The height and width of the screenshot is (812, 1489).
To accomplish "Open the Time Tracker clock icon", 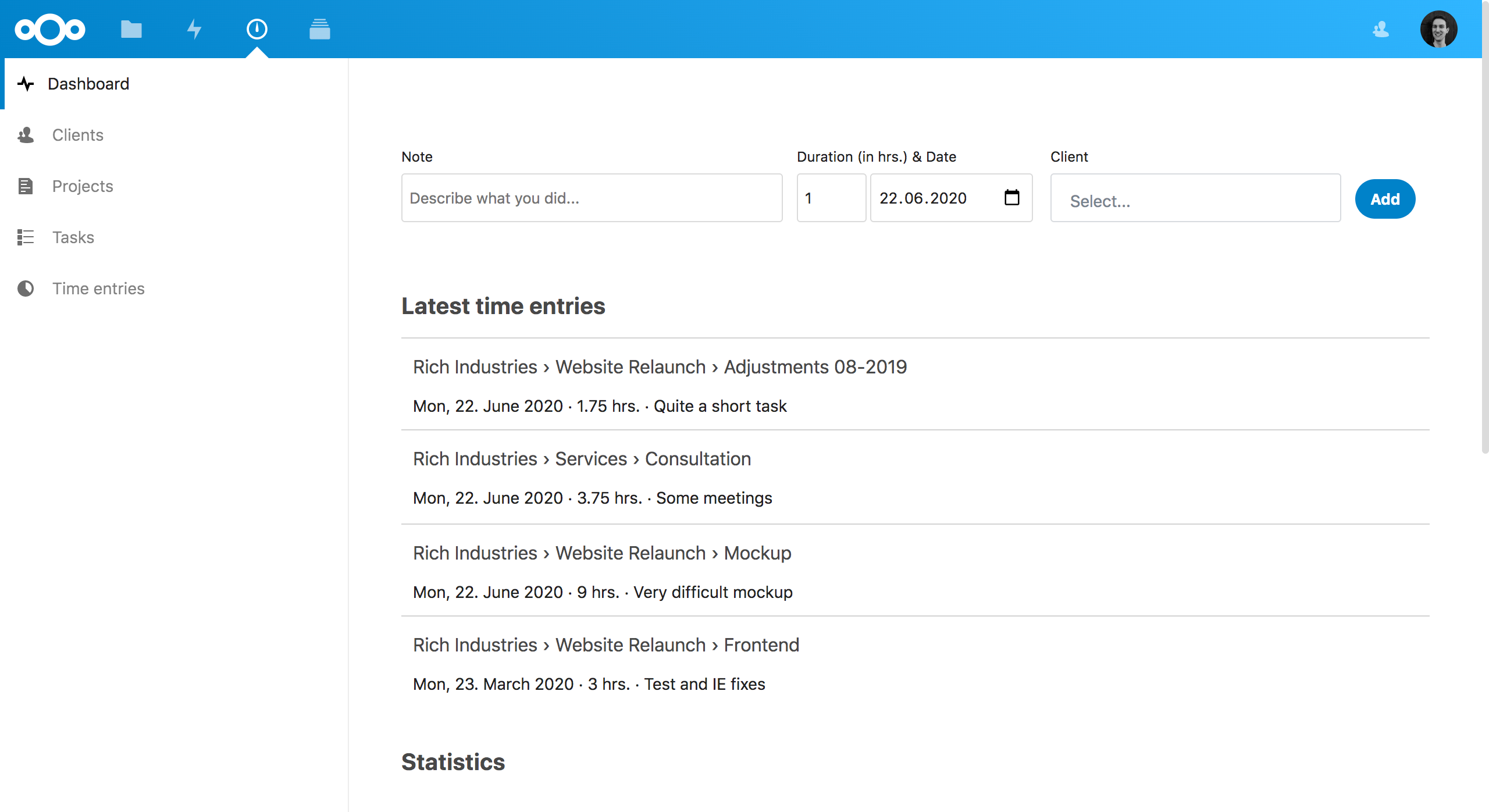I will (257, 29).
